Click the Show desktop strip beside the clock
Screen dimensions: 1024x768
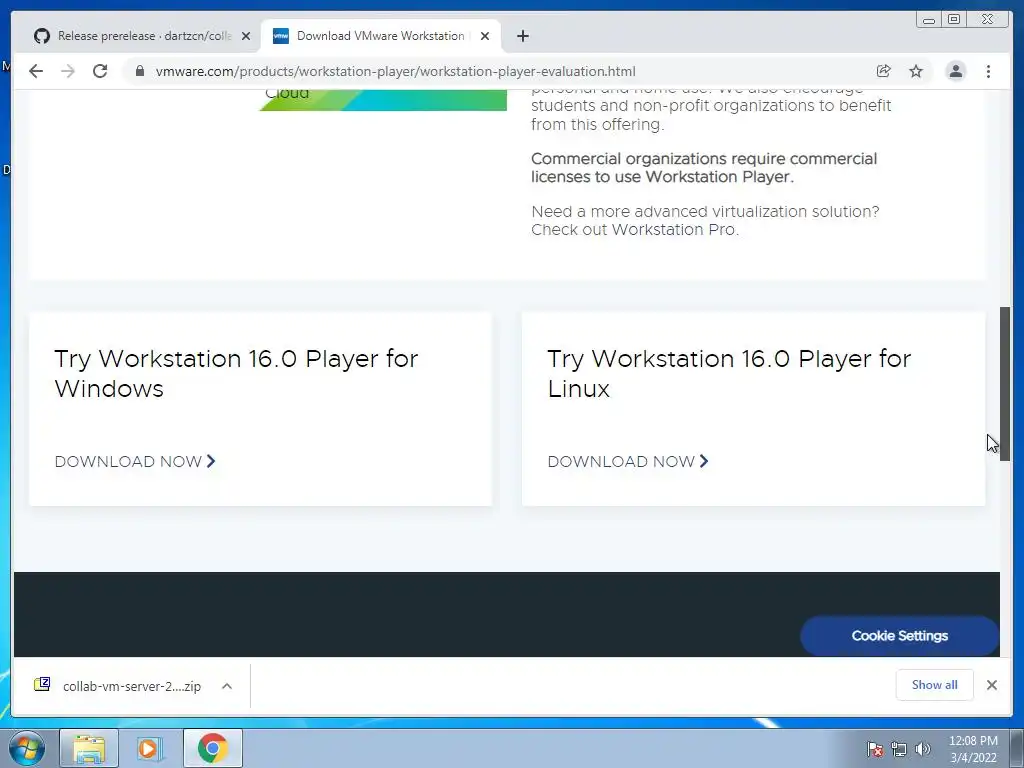(x=1017, y=748)
